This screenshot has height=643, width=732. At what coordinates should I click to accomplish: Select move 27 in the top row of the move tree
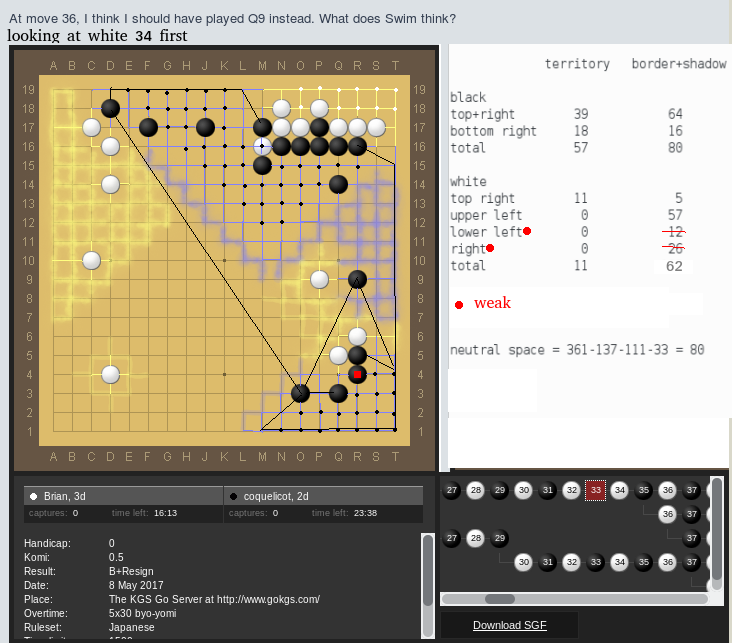[x=452, y=490]
